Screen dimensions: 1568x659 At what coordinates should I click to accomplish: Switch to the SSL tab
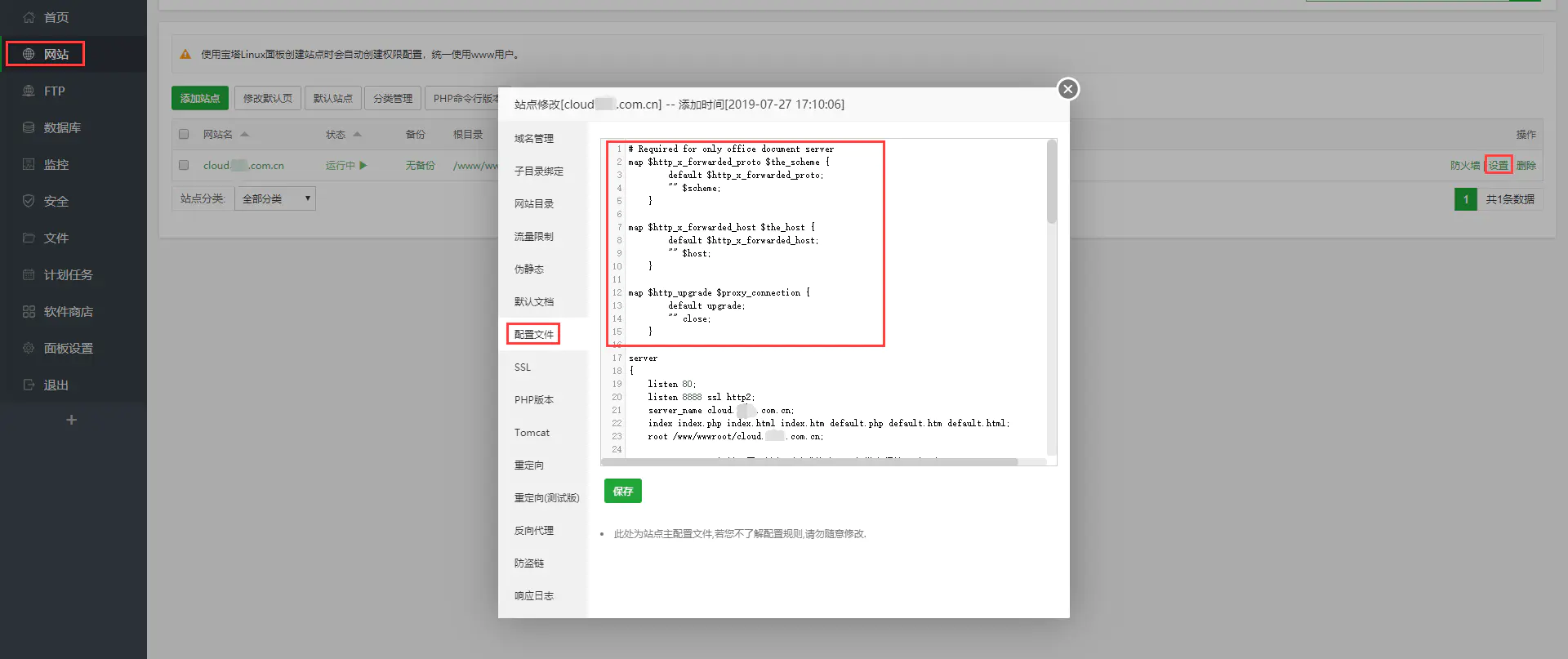click(523, 367)
